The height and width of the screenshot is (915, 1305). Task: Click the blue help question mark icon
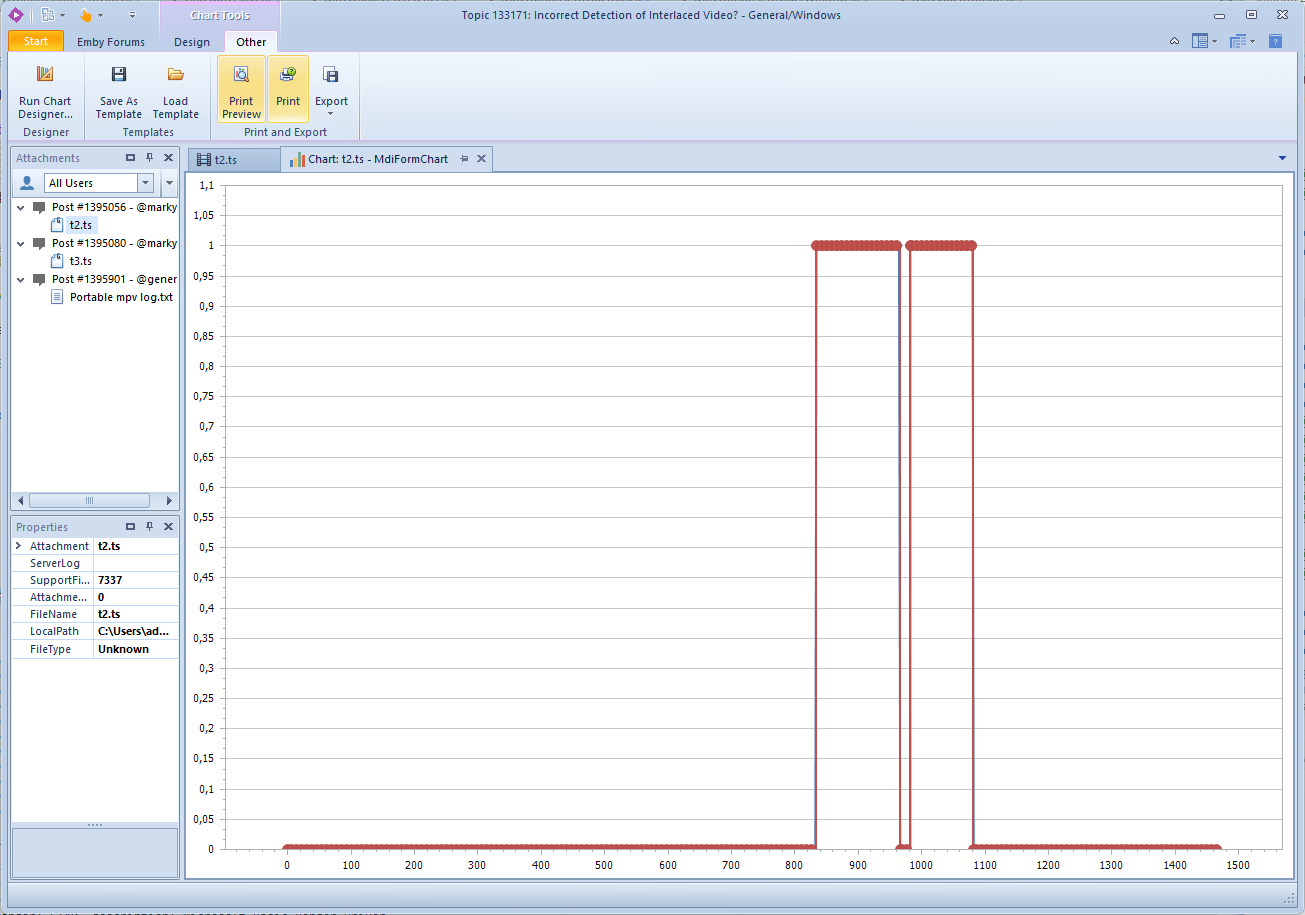[1275, 41]
